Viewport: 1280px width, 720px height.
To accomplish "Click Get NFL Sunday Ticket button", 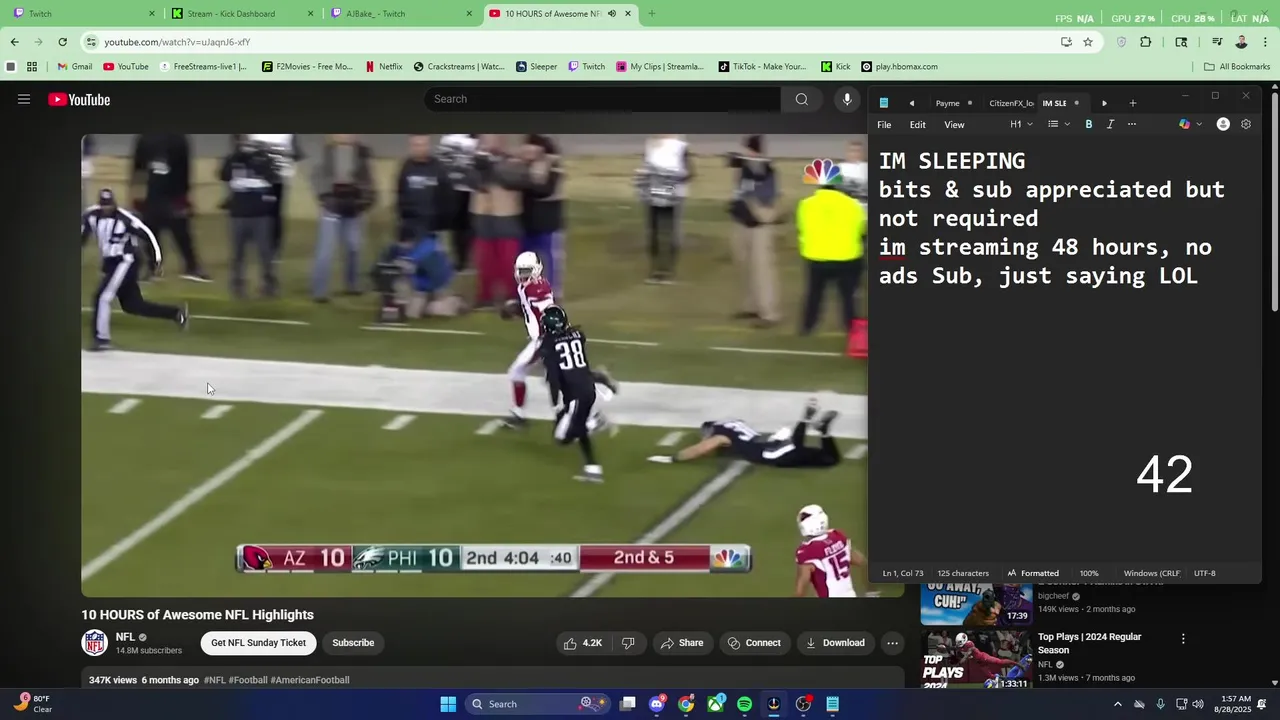I will coord(258,643).
